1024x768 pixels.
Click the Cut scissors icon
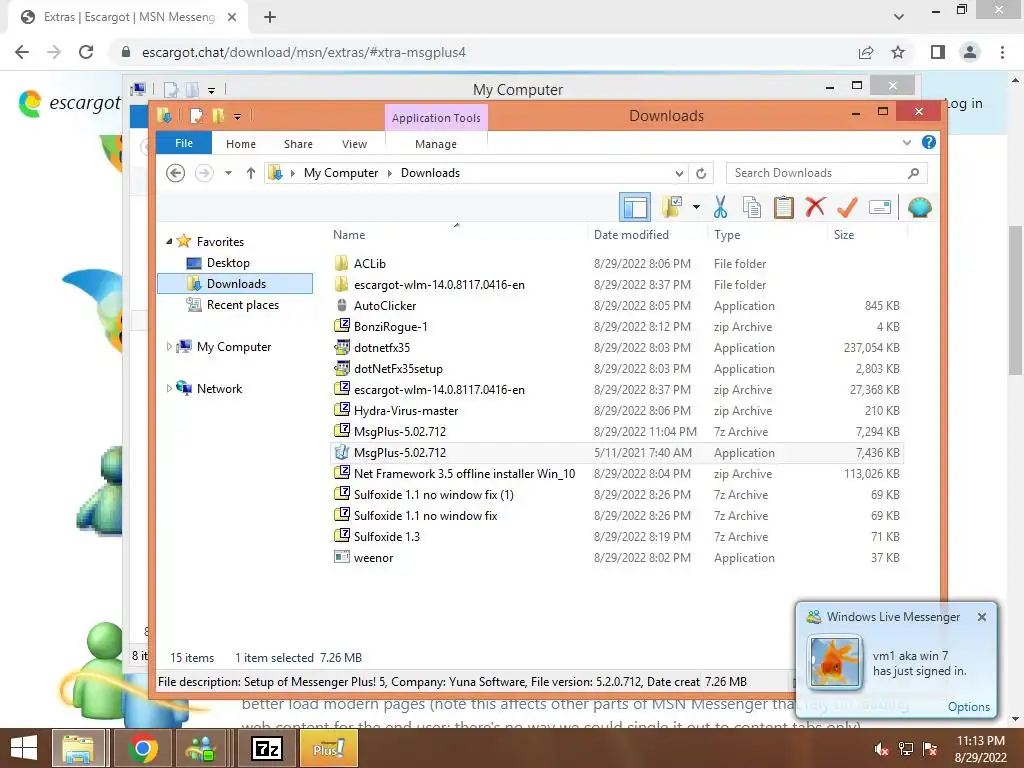pyautogui.click(x=720, y=208)
